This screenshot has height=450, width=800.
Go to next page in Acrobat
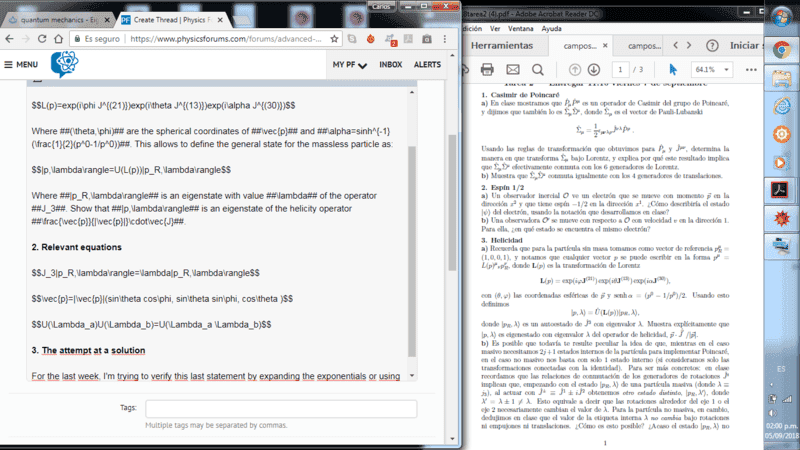pos(594,69)
